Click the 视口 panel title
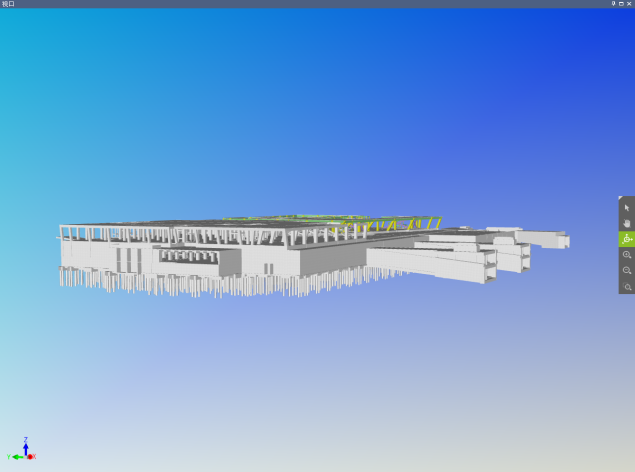The height and width of the screenshot is (472, 635). coord(8,4)
